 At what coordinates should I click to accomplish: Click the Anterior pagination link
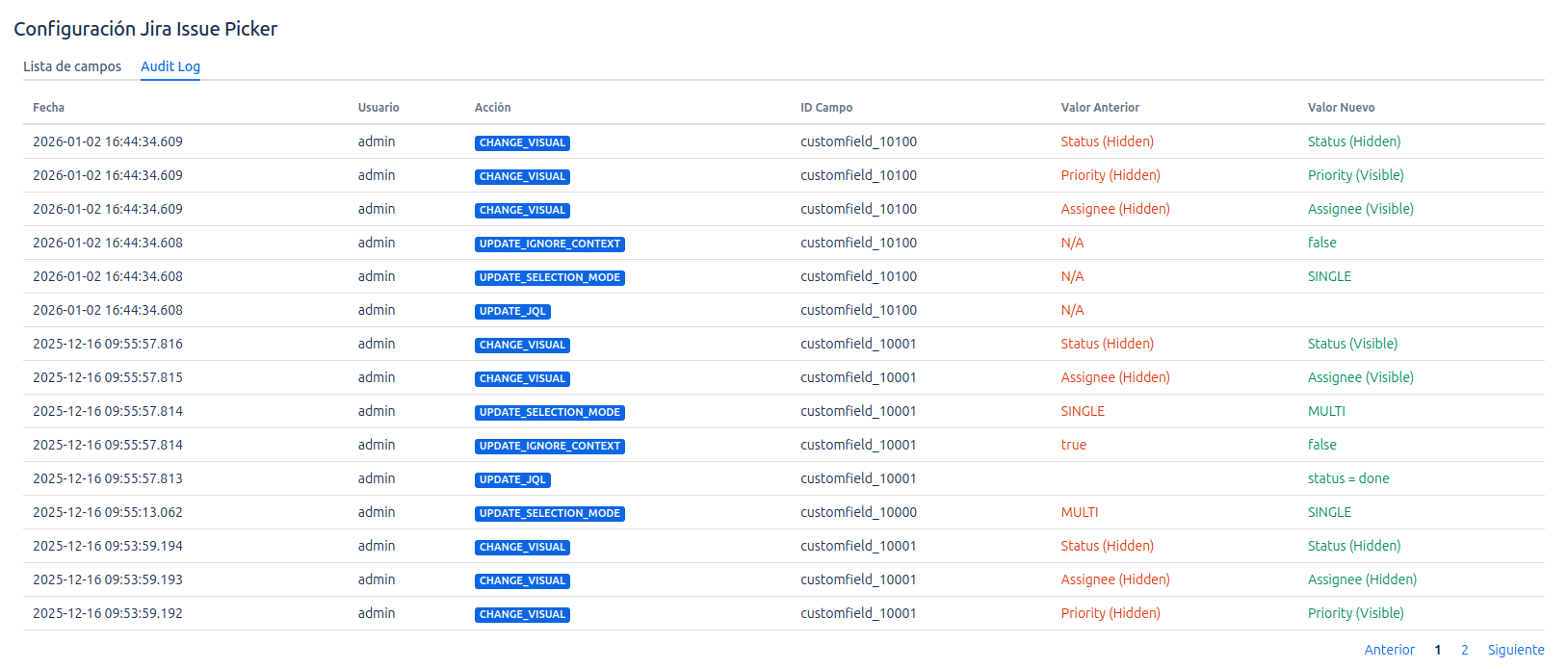click(1389, 650)
